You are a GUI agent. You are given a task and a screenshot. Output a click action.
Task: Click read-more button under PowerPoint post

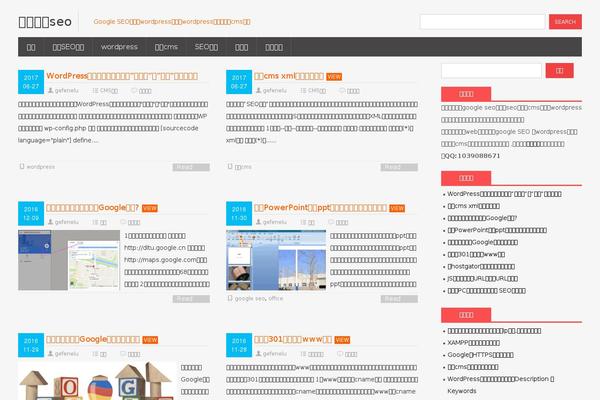399,299
